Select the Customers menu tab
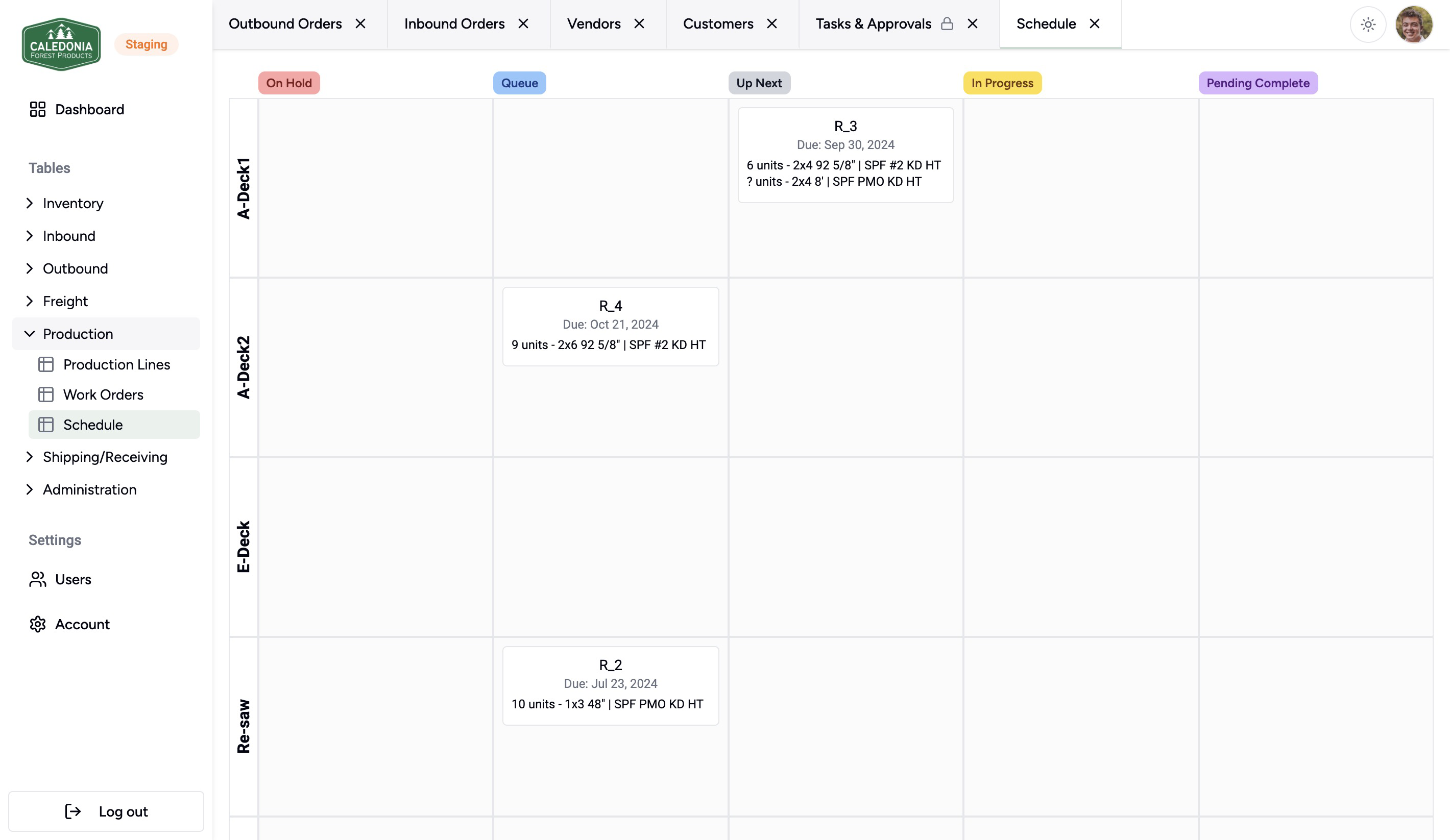 click(x=718, y=23)
